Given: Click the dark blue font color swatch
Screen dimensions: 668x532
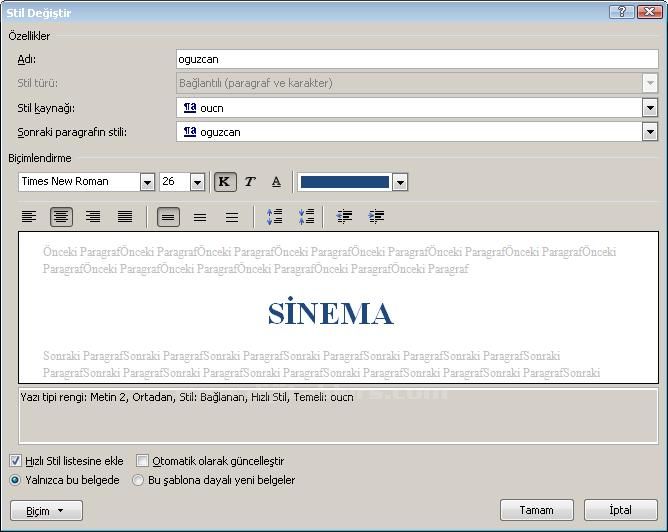Looking at the screenshot, I should 344,182.
